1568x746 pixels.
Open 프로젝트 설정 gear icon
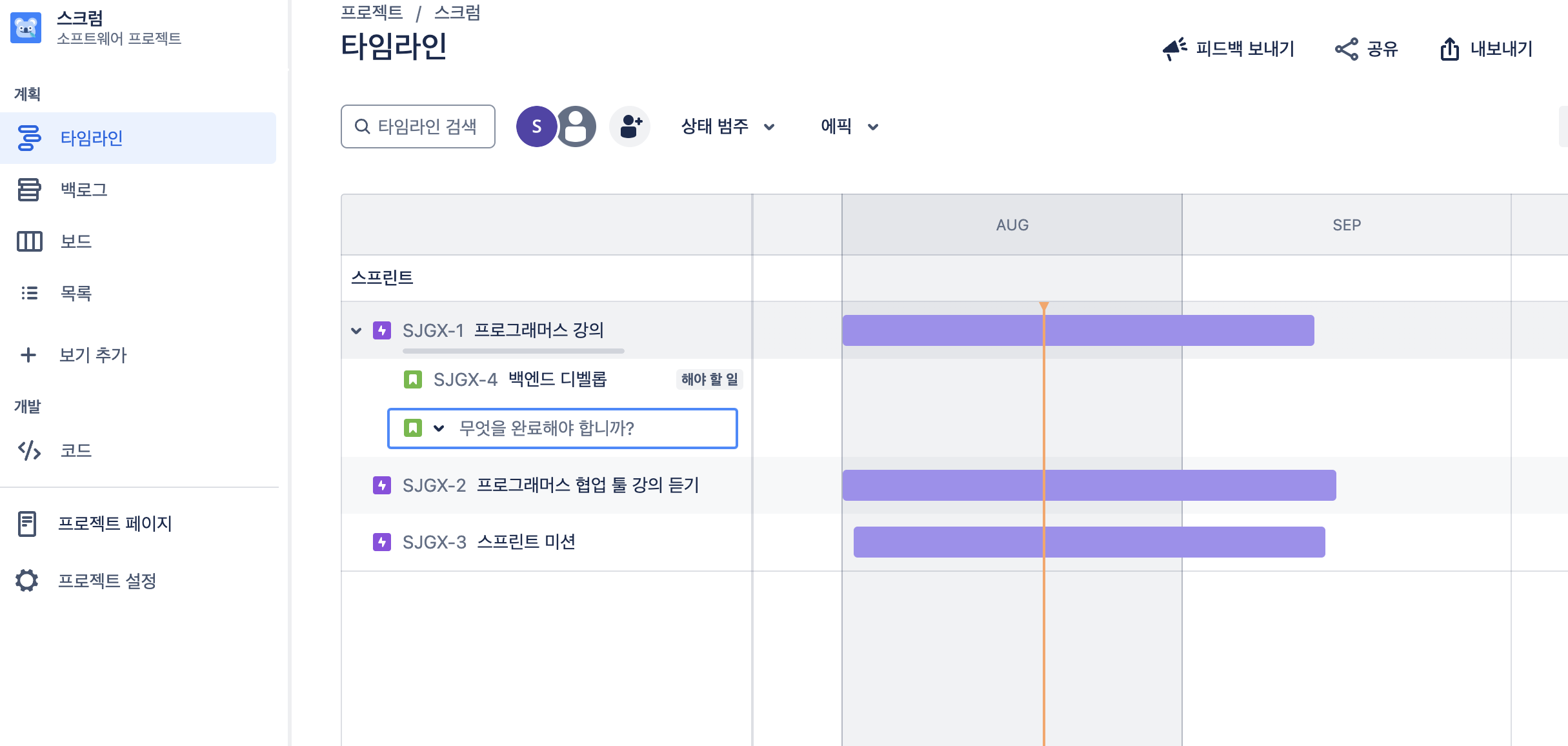27,581
